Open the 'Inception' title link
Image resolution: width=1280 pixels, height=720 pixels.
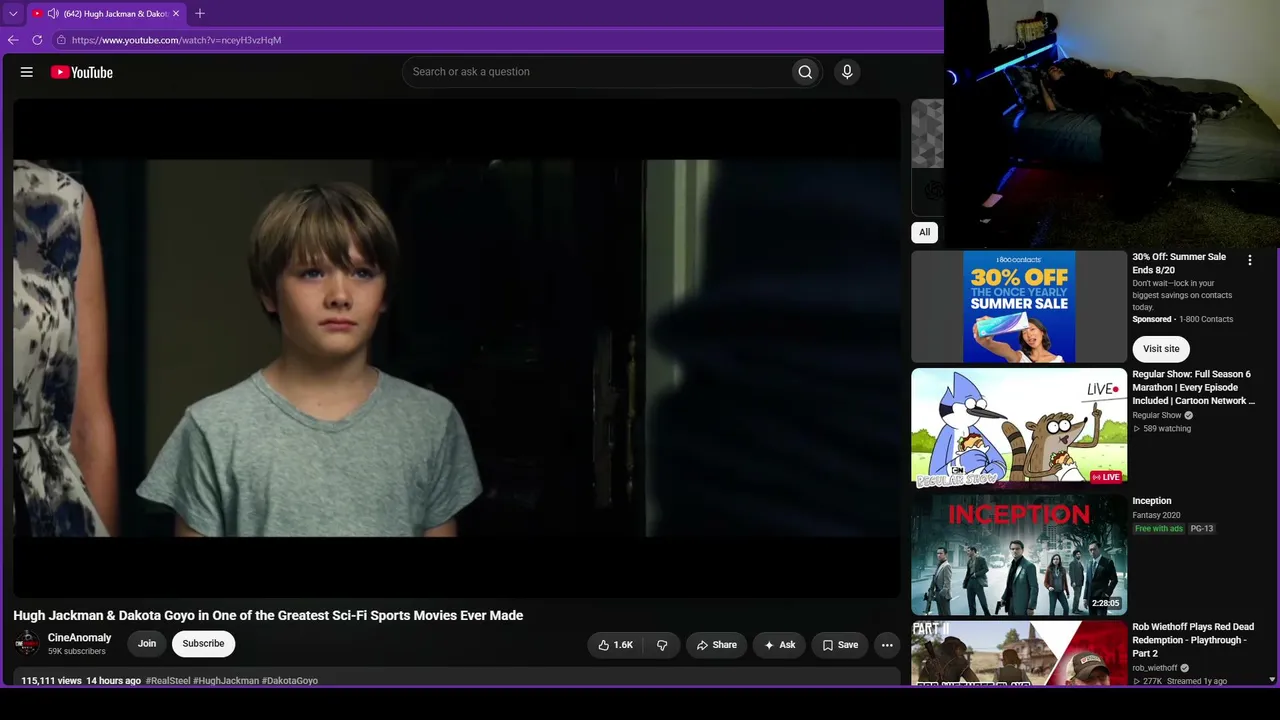tap(1152, 501)
